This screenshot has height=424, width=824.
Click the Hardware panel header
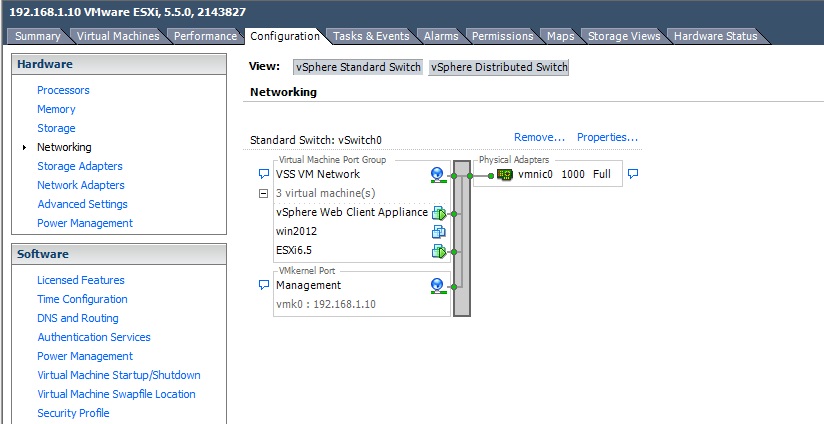pyautogui.click(x=119, y=64)
